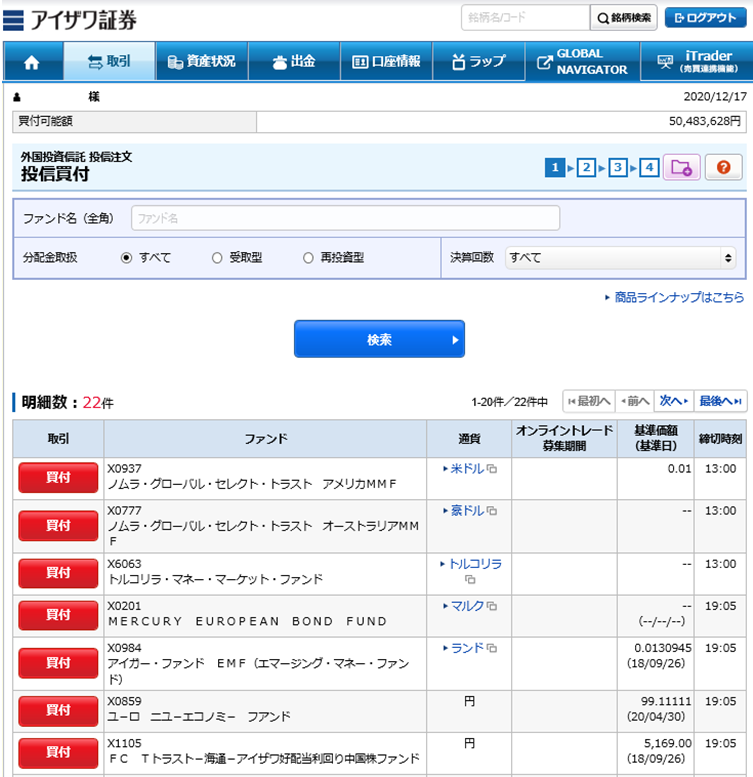
Task: Click the popup icon next to 米ドル
Action: pyautogui.click(x=492, y=469)
